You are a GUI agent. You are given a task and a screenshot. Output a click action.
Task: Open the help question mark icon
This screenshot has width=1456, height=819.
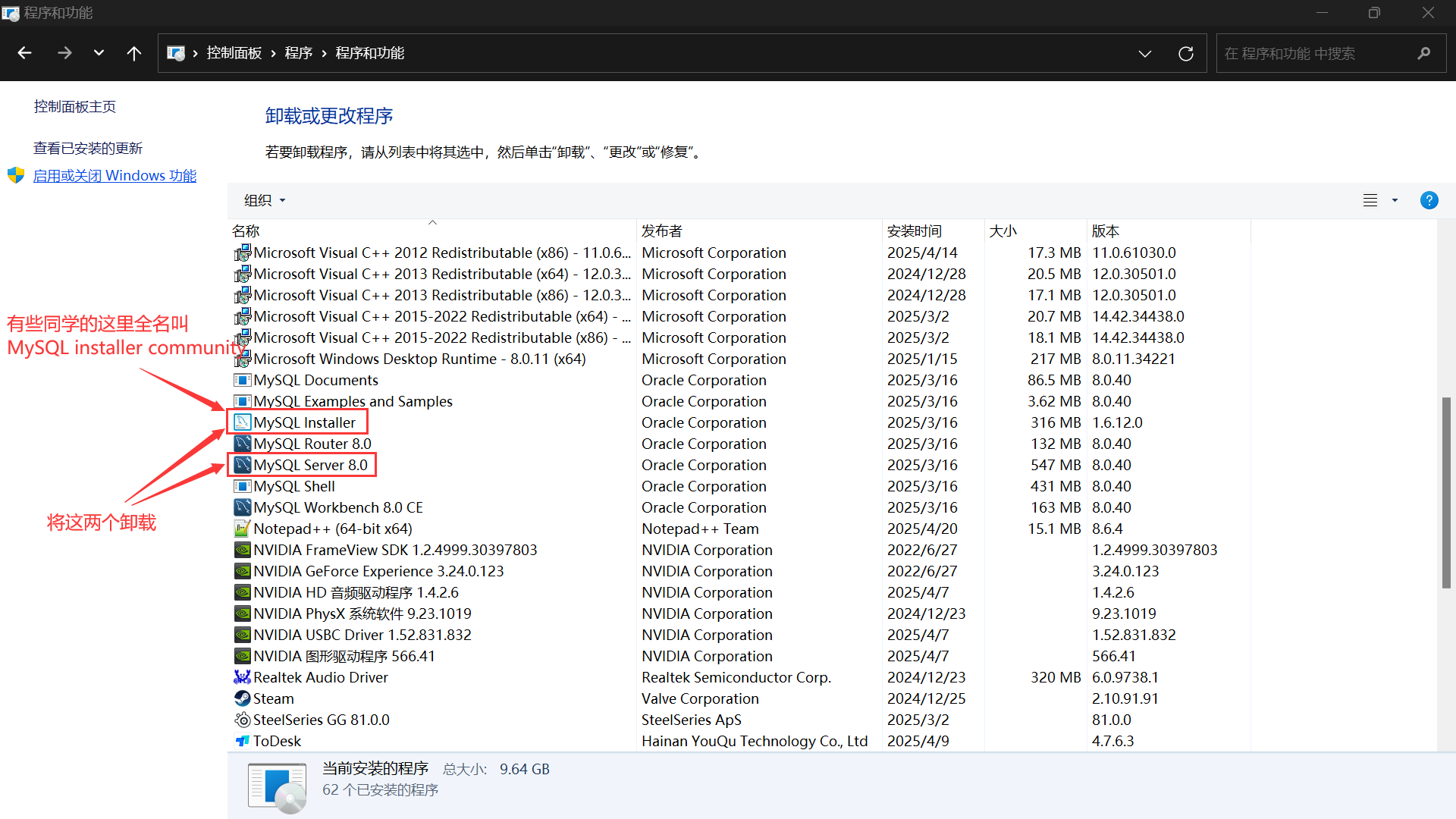(x=1429, y=200)
